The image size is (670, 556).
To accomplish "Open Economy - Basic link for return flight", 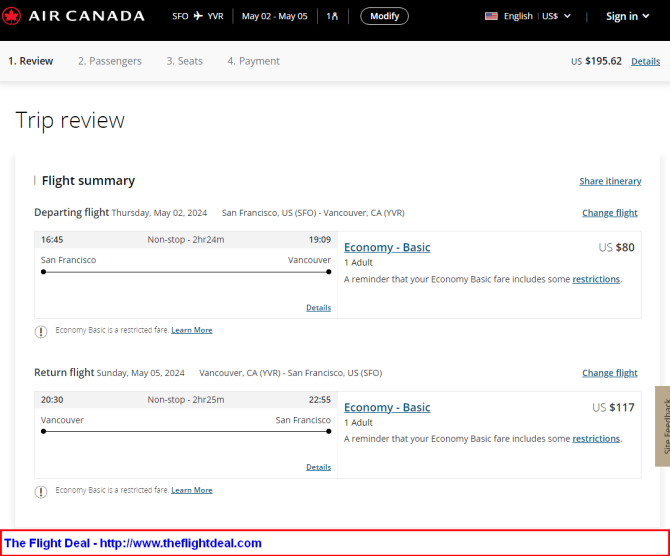I will 387,407.
